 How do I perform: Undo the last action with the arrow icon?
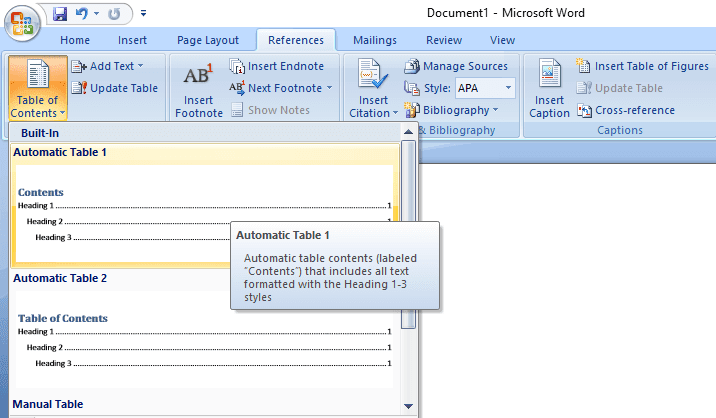(82, 14)
